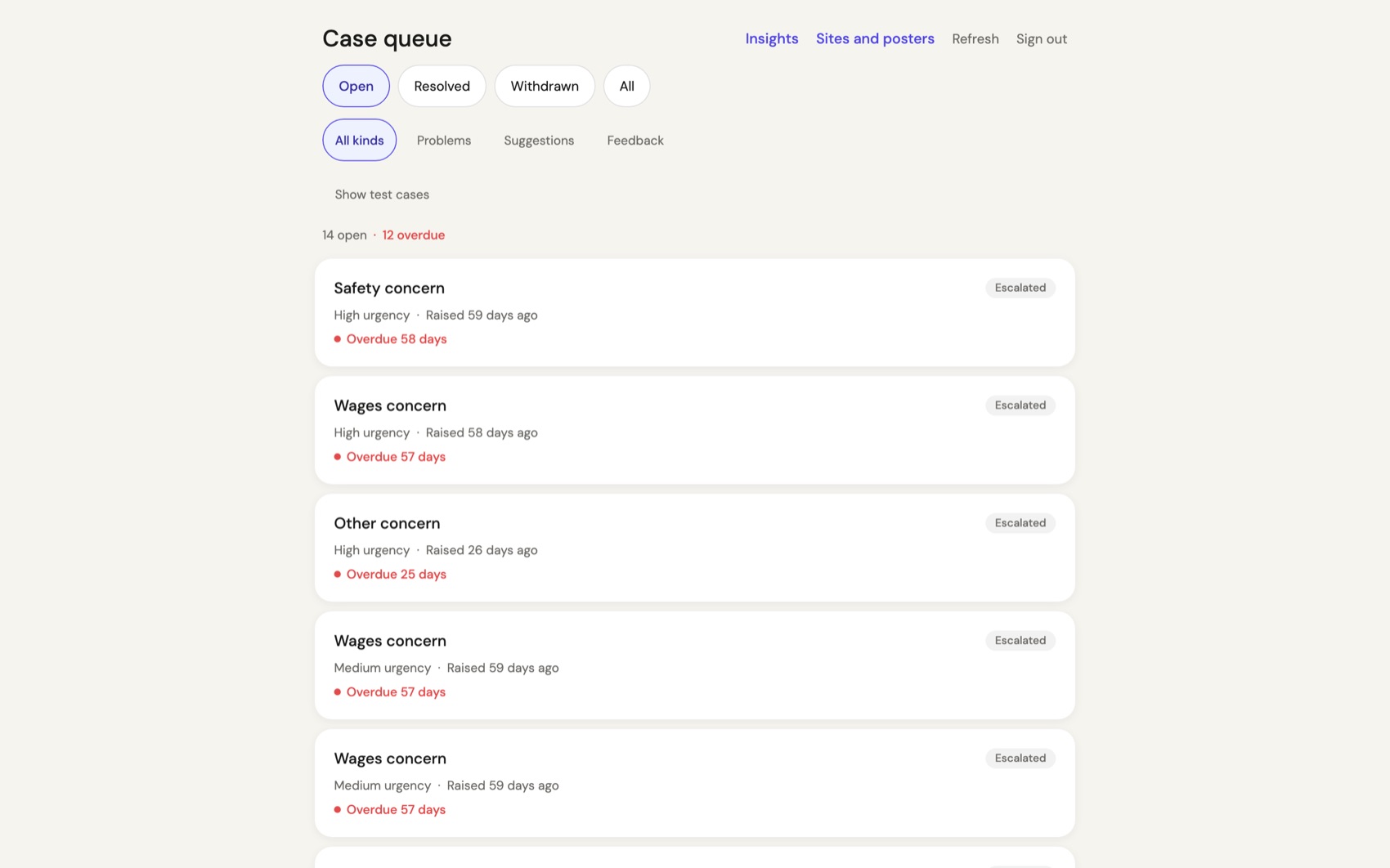Click High urgency on Safety concern card
Image resolution: width=1390 pixels, height=868 pixels.
tap(371, 315)
